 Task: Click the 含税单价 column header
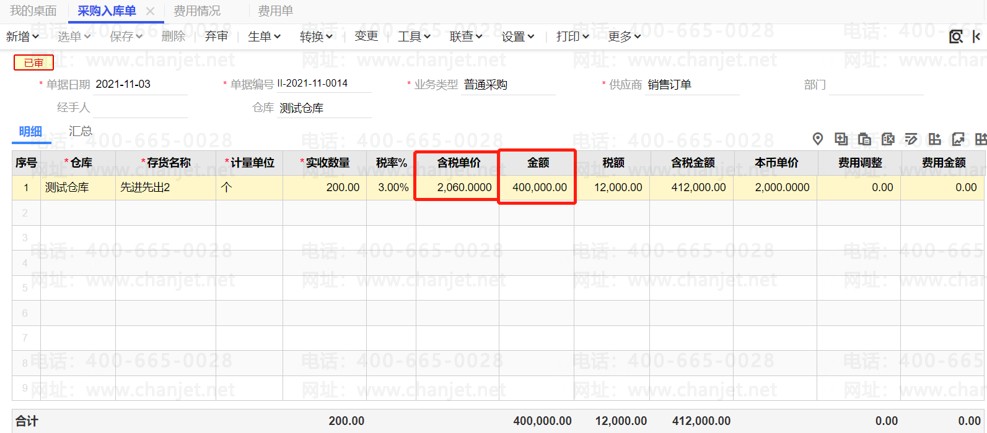point(458,163)
